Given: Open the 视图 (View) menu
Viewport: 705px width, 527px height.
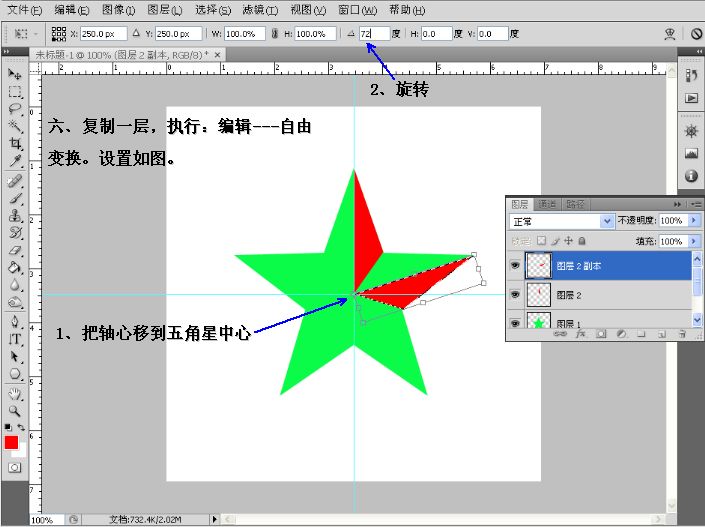Looking at the screenshot, I should coord(308,10).
